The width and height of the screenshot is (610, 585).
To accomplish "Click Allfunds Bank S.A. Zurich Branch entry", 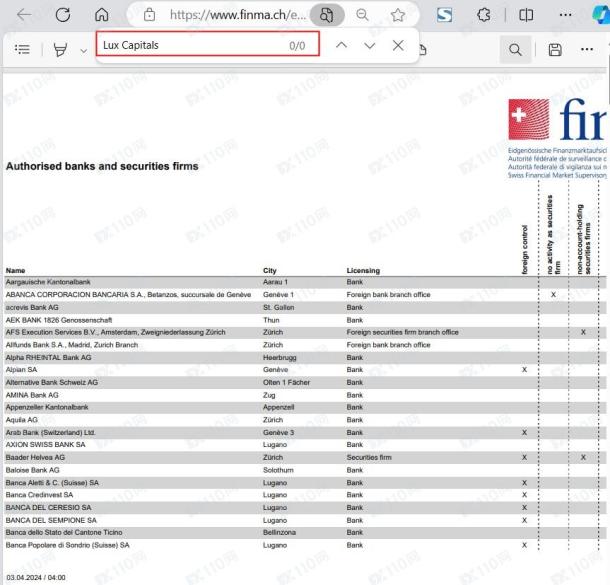I will click(x=72, y=345).
